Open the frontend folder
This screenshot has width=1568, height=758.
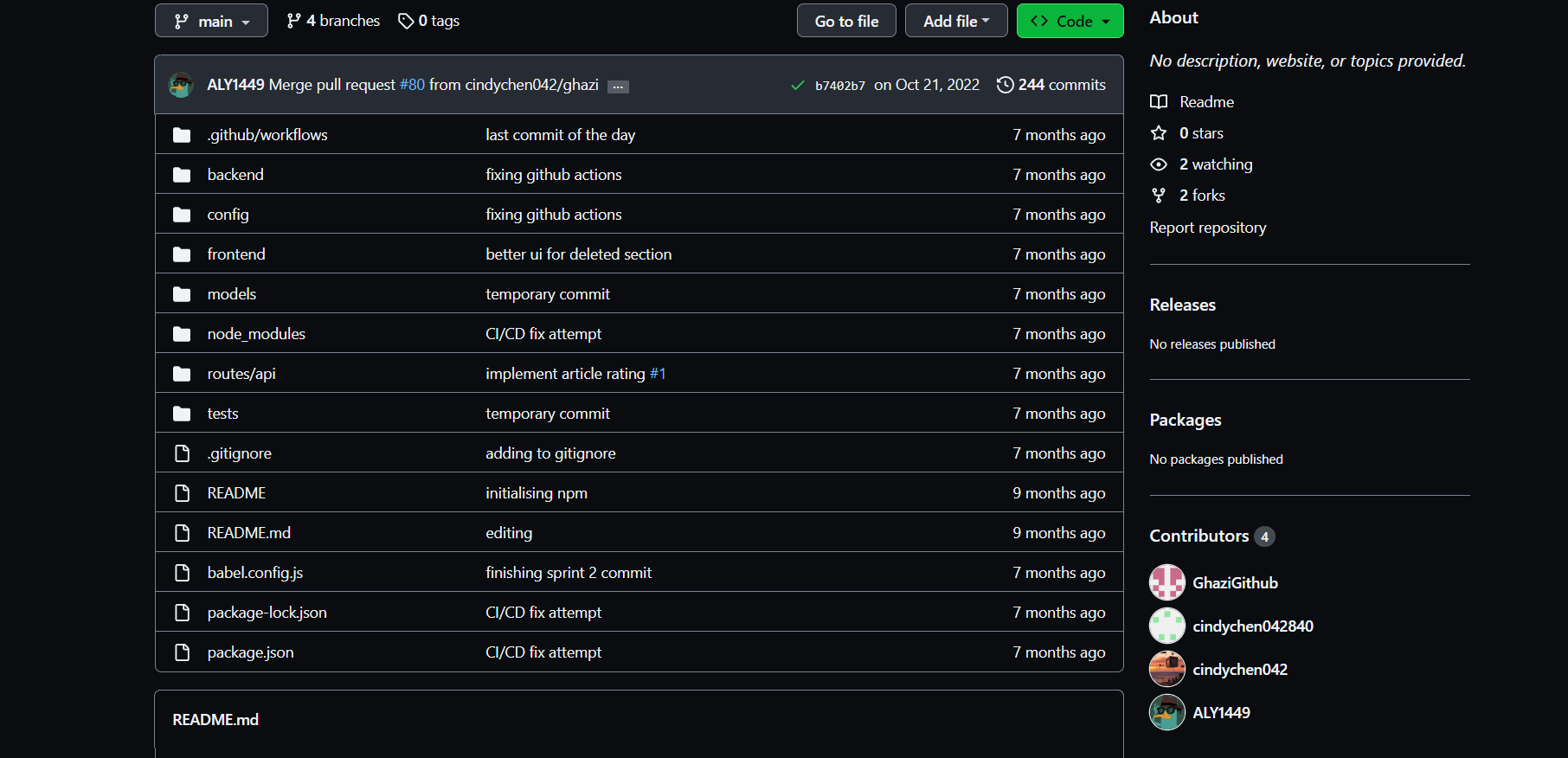(236, 254)
